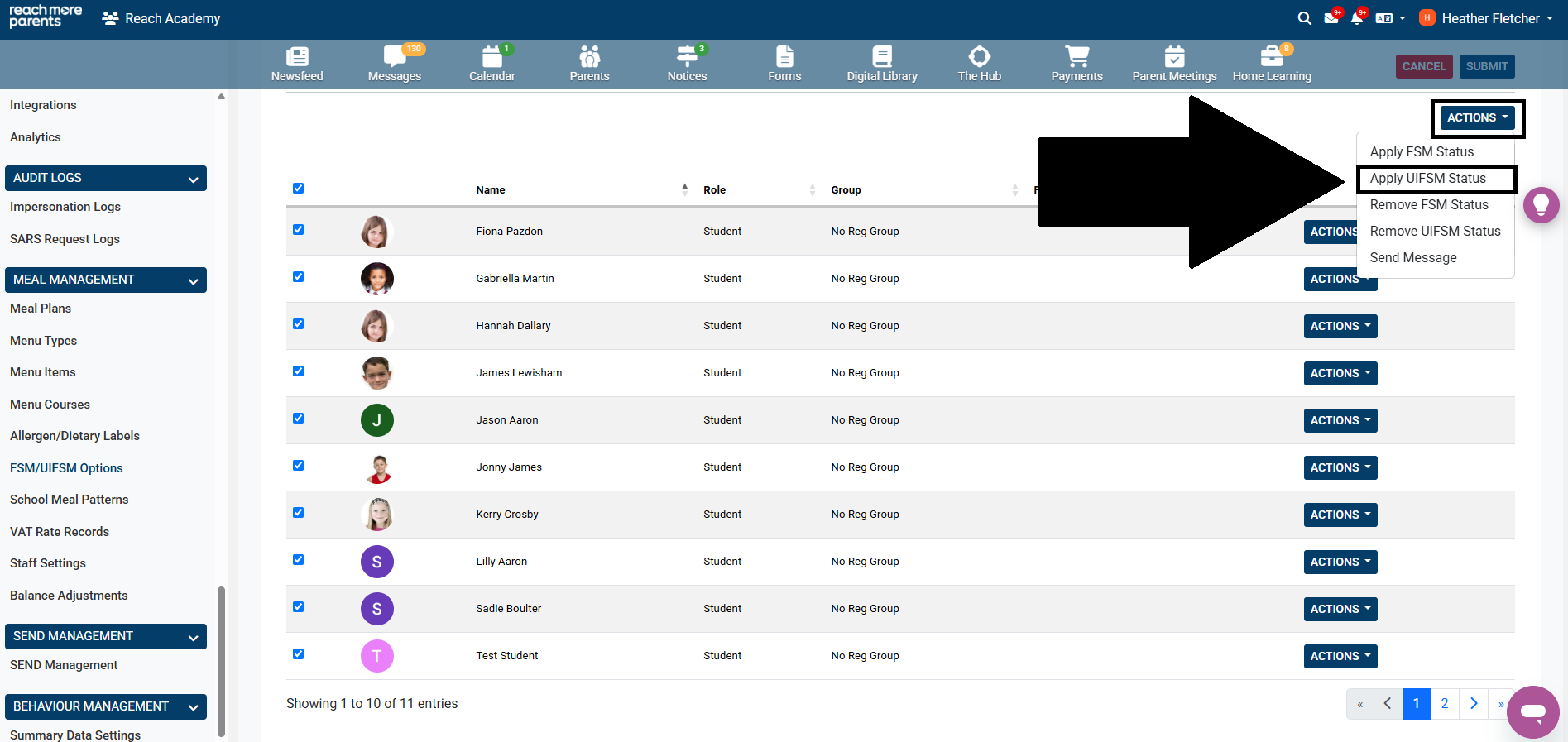Uncheck the checkbox for Fiona Pazdon

pos(298,230)
